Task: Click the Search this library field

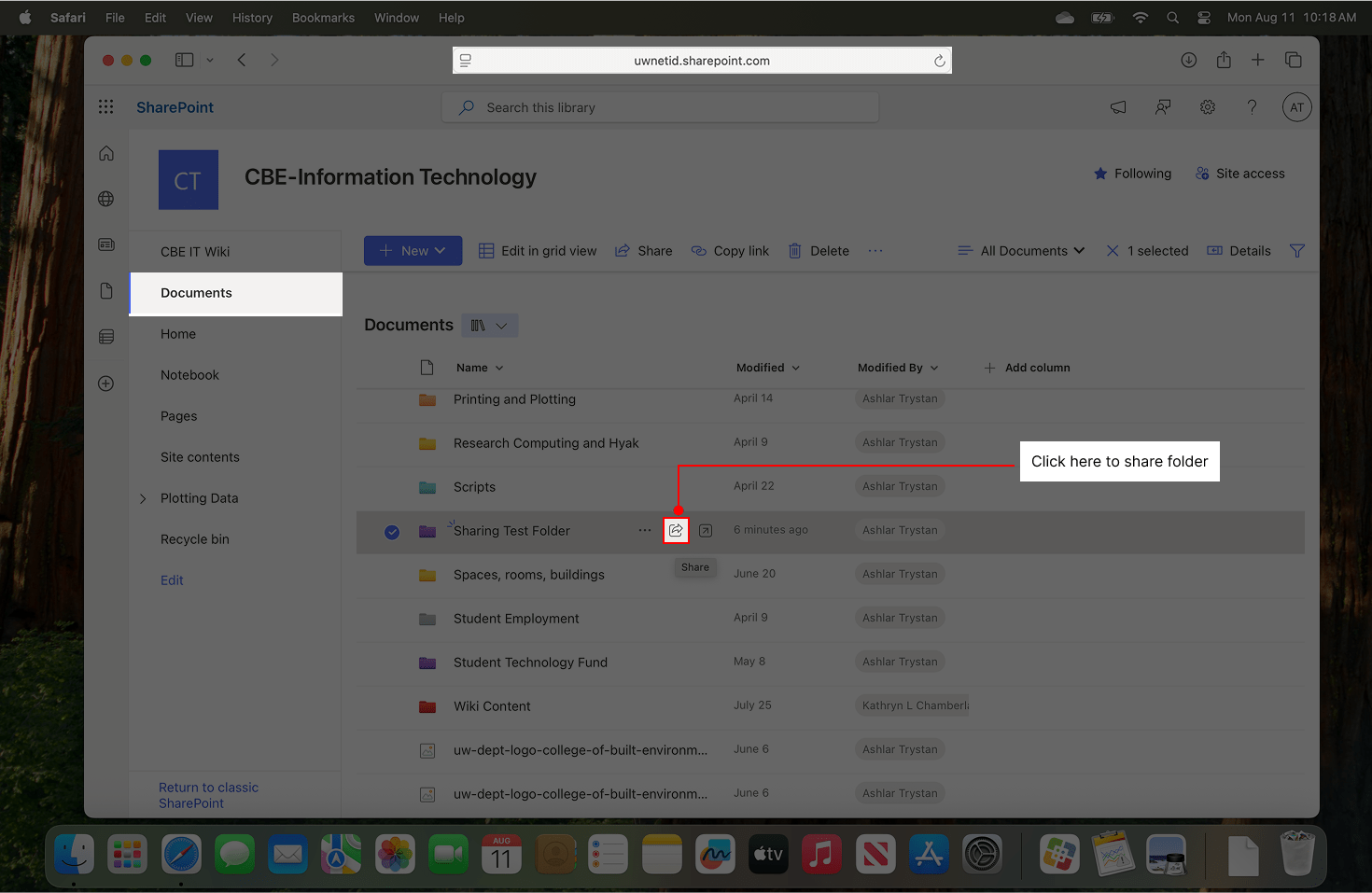Action: click(659, 107)
